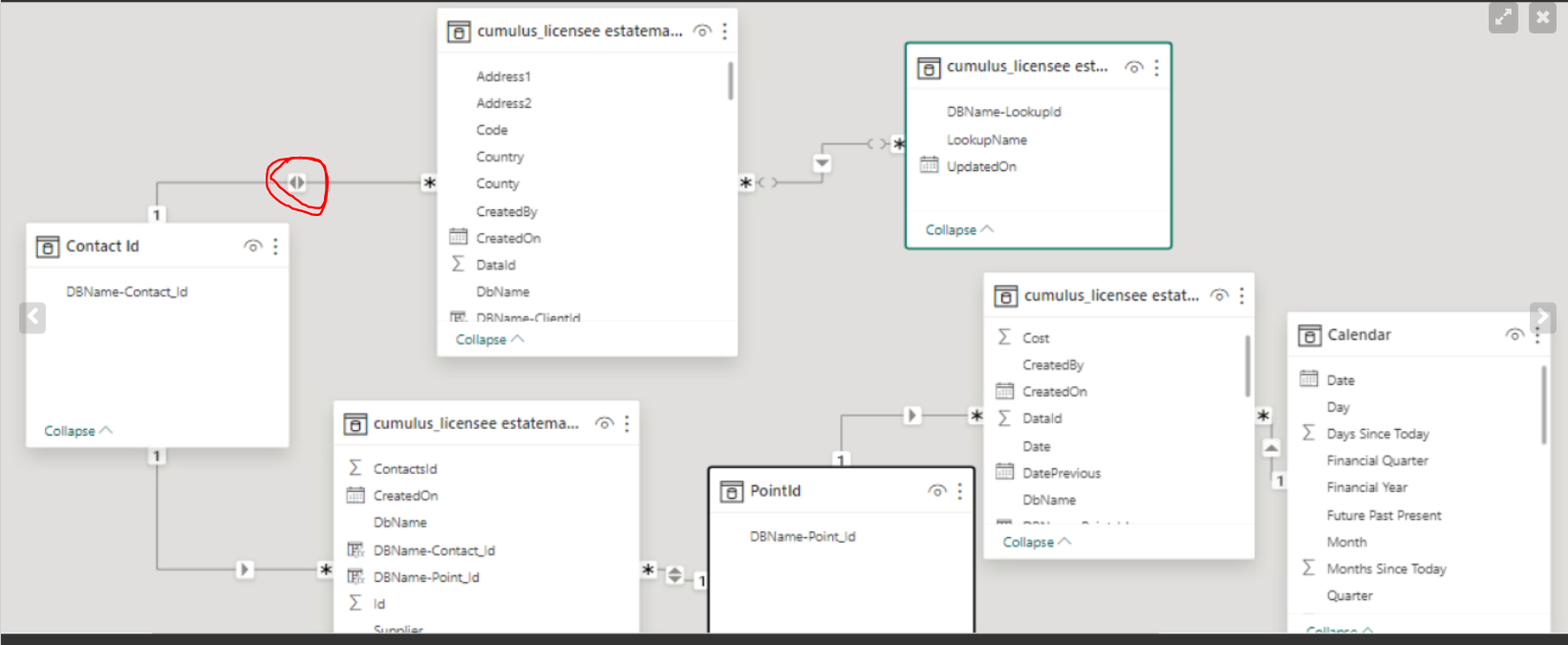
Task: Select the County field
Action: click(498, 183)
